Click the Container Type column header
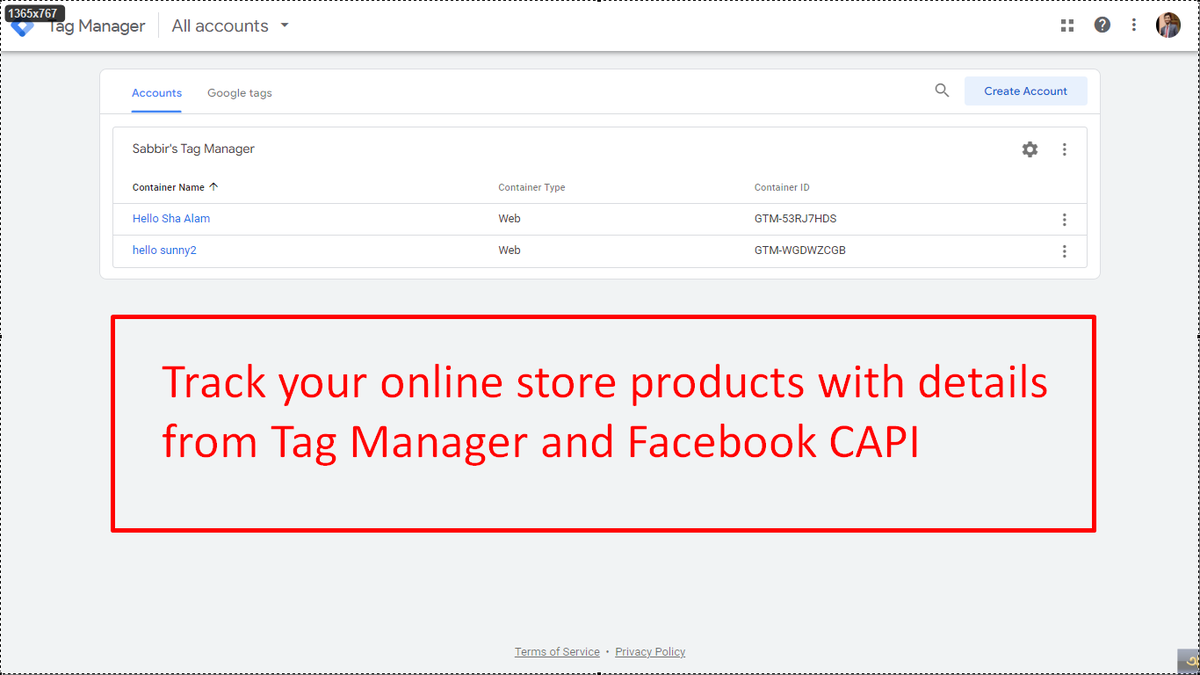The height and width of the screenshot is (675, 1200). (x=532, y=187)
